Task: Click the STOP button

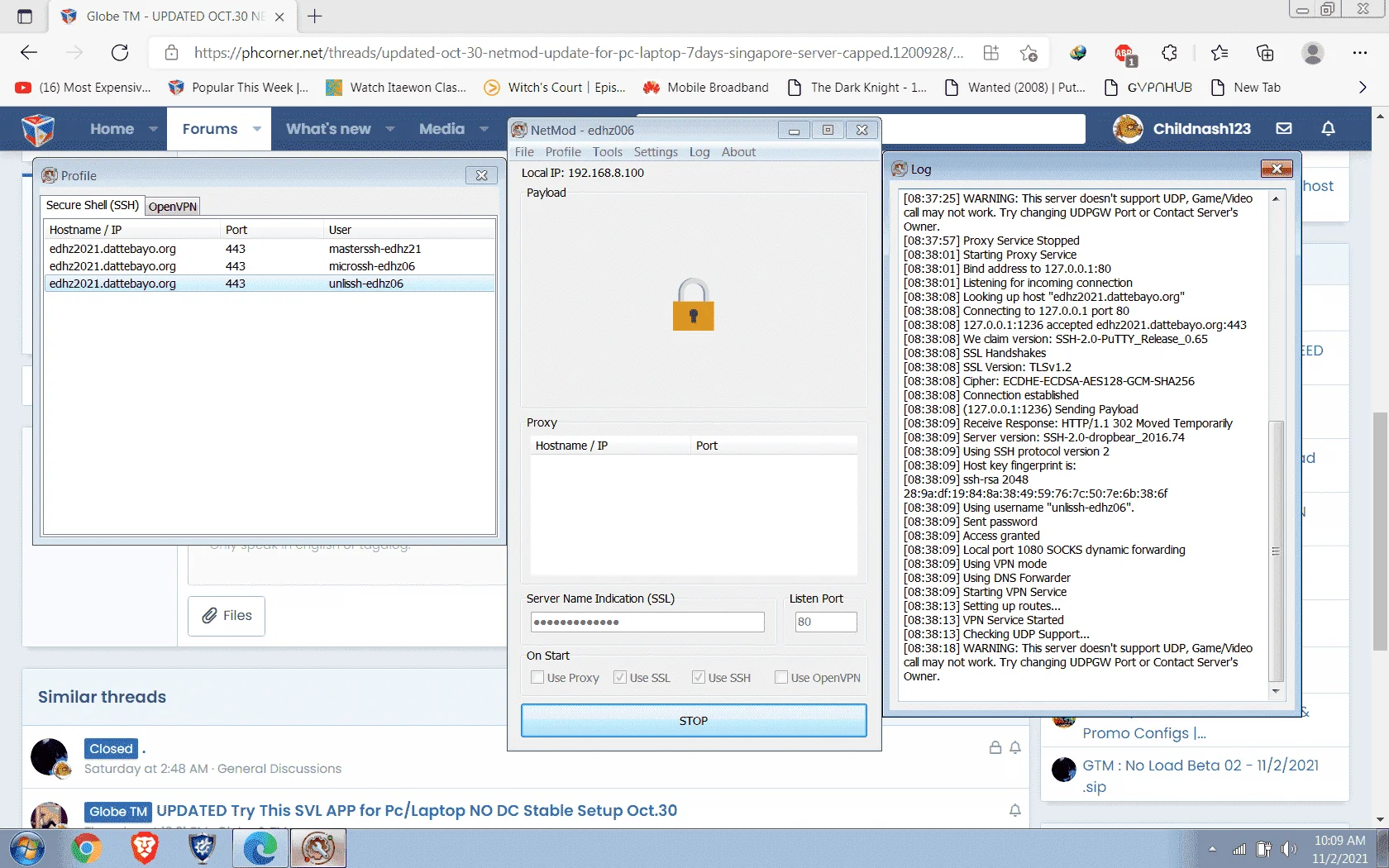Action: [x=694, y=721]
